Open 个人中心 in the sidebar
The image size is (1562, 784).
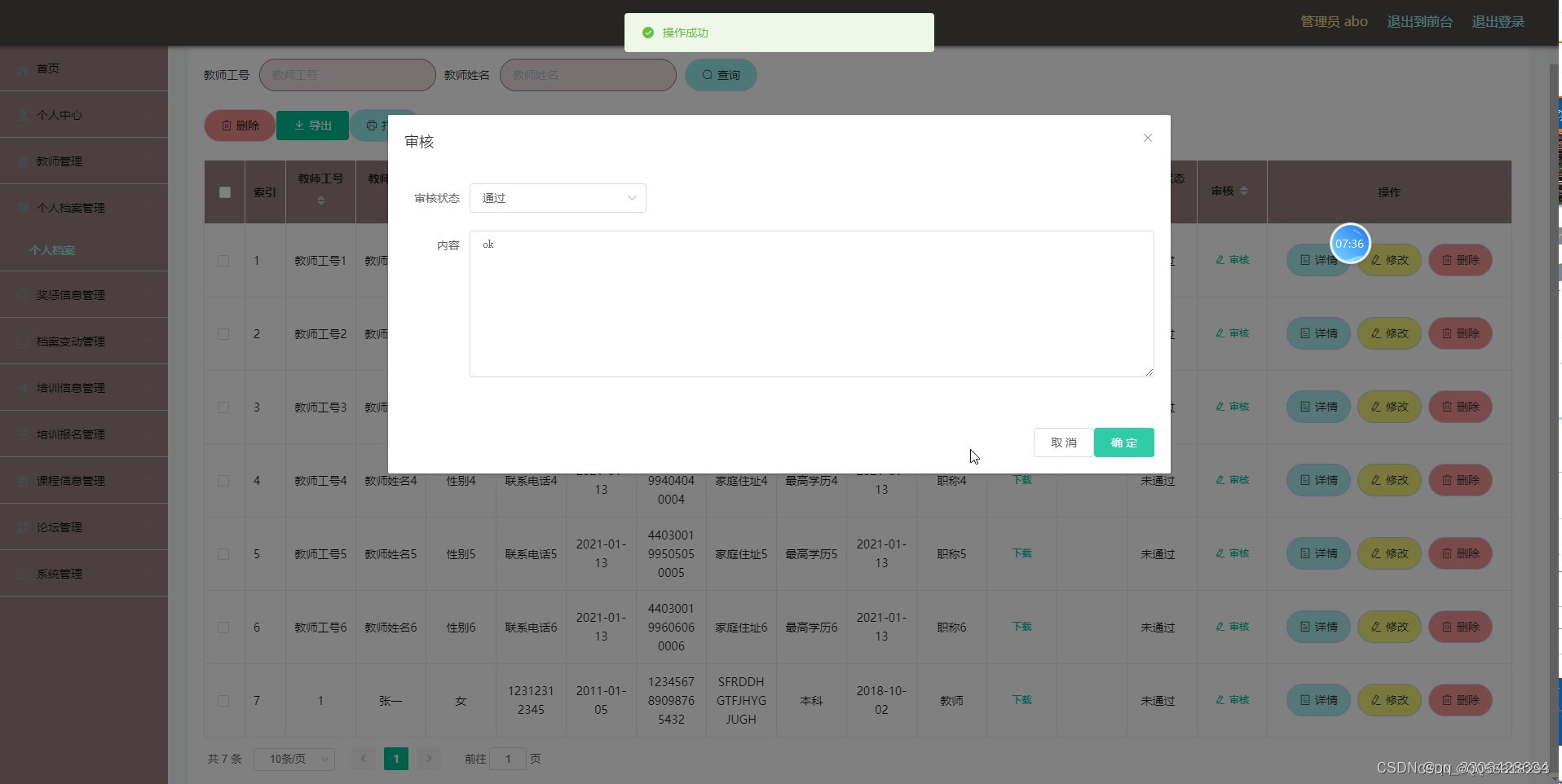[x=84, y=115]
